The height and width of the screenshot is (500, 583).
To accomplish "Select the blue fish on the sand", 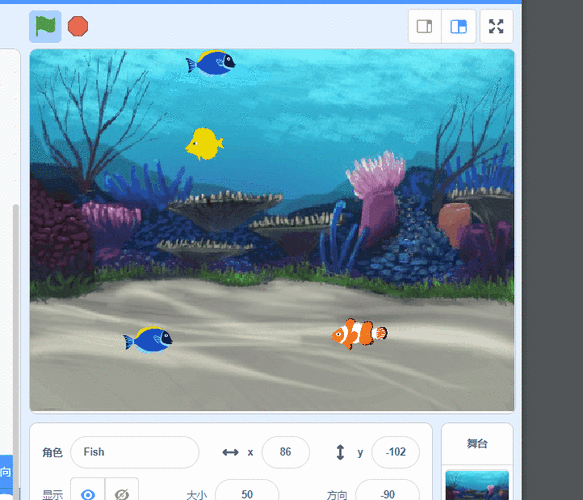I will tap(148, 339).
